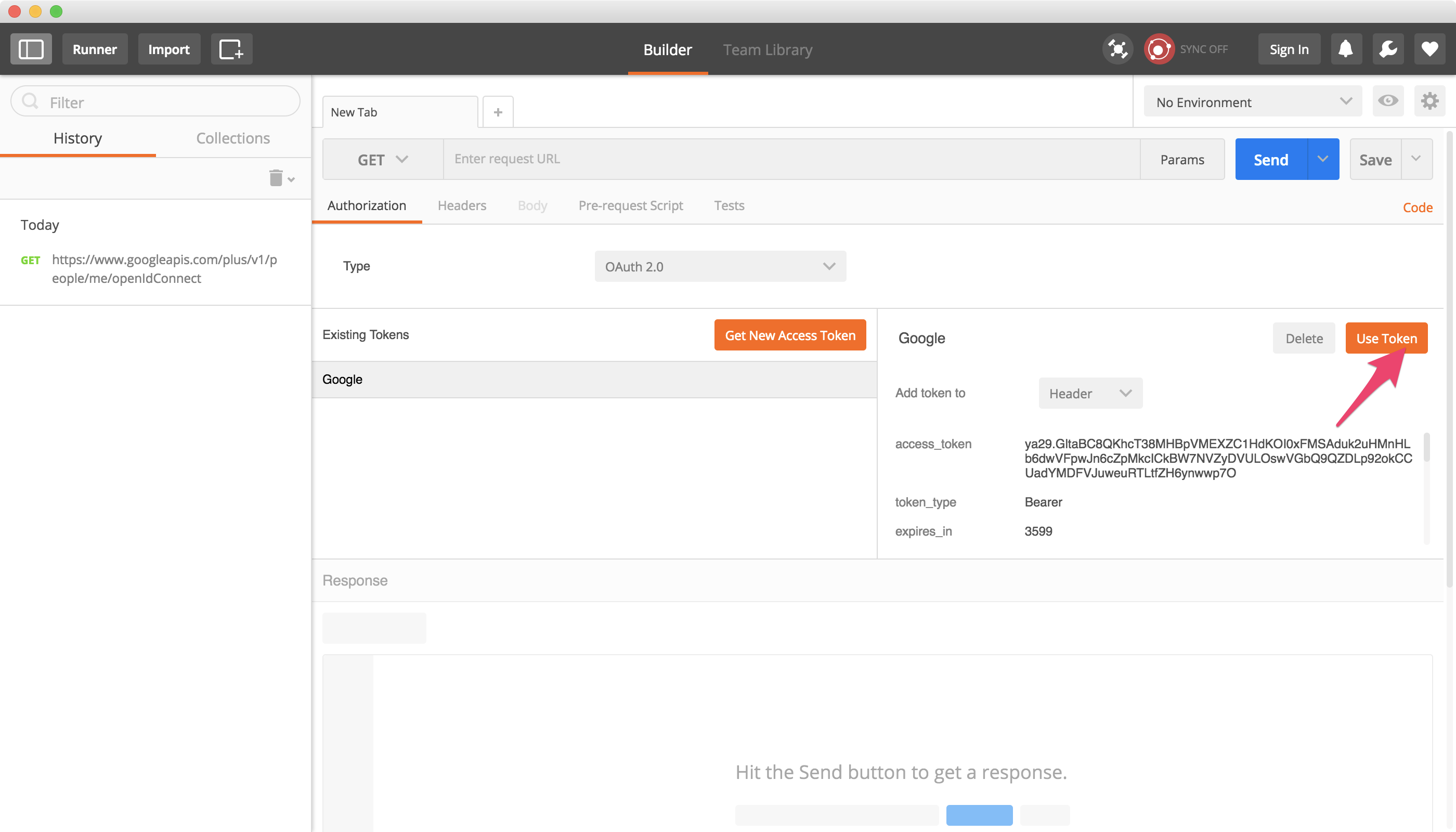This screenshot has width=1456, height=832.
Task: Open the GET method dropdown
Action: pyautogui.click(x=382, y=159)
